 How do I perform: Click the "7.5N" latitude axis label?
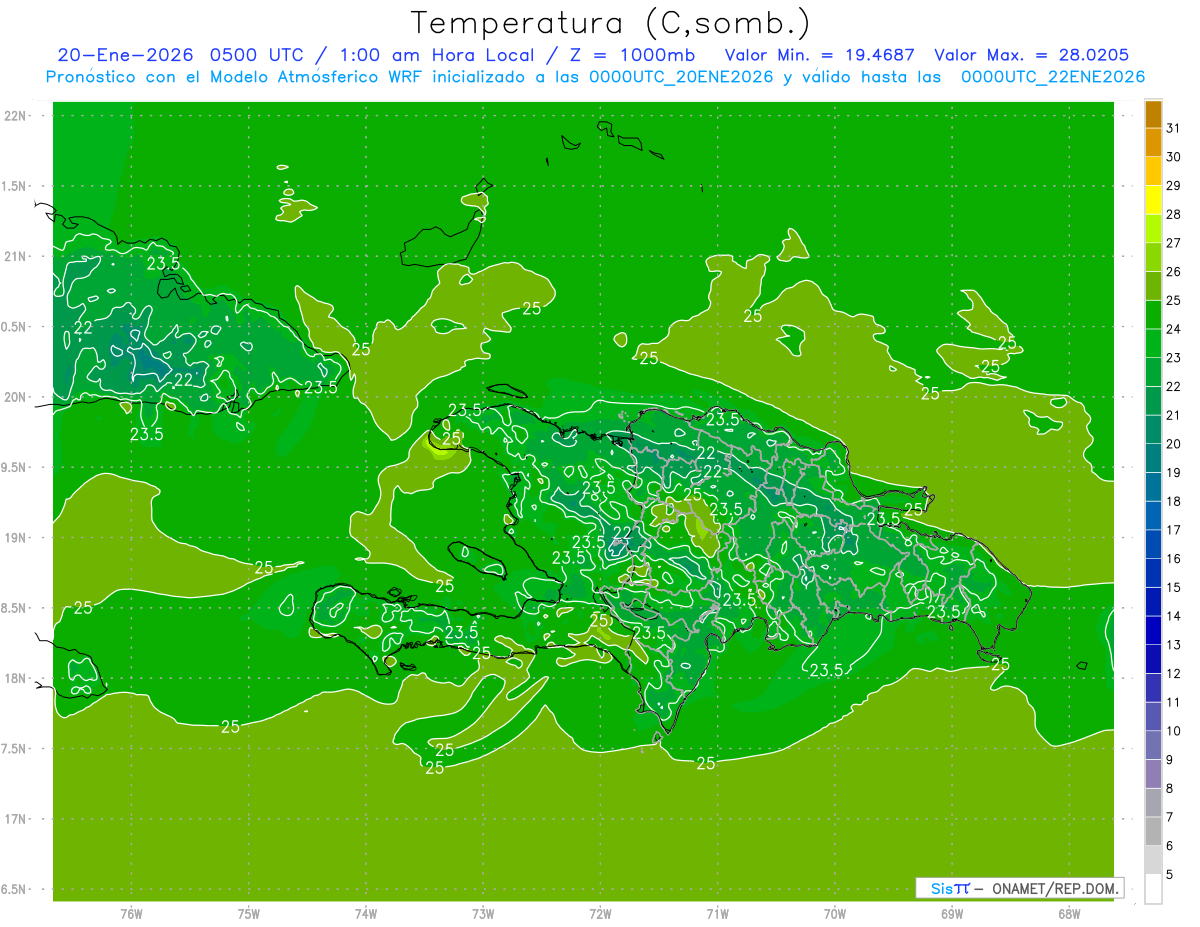(14, 749)
